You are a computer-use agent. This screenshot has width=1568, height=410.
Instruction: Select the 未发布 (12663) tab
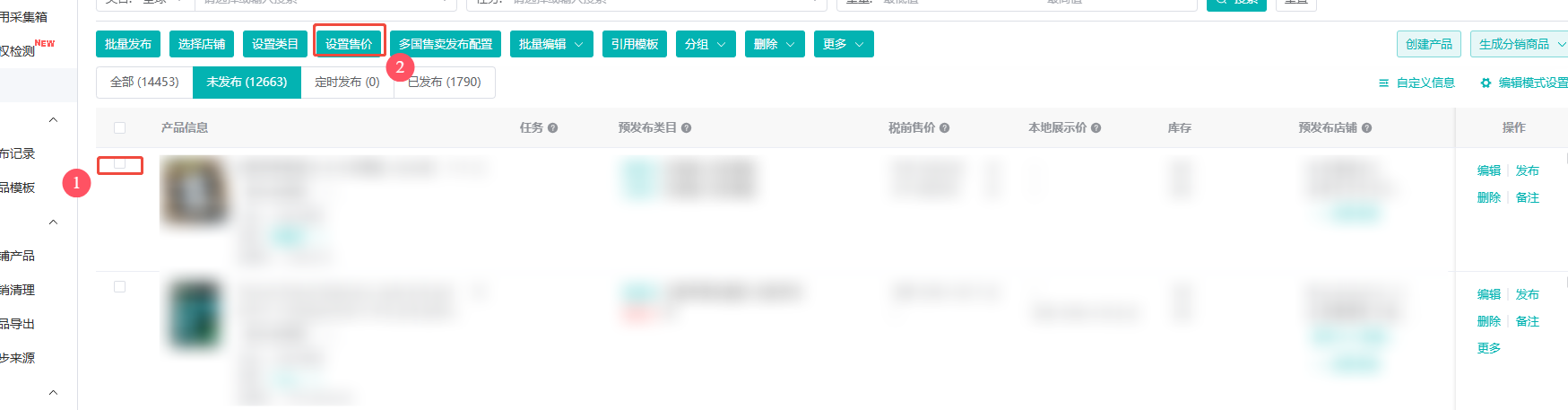[x=247, y=82]
